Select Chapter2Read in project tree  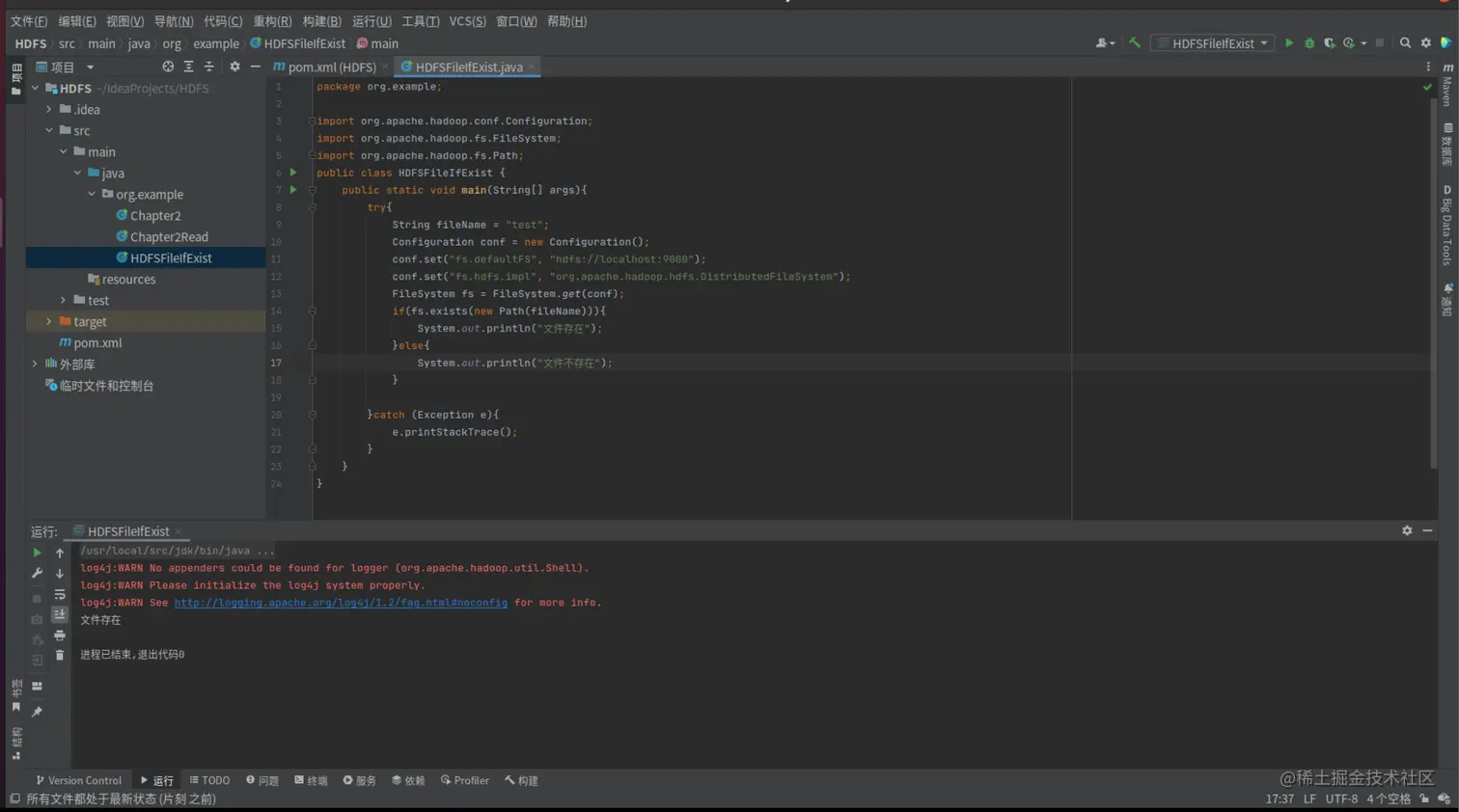[169, 237]
